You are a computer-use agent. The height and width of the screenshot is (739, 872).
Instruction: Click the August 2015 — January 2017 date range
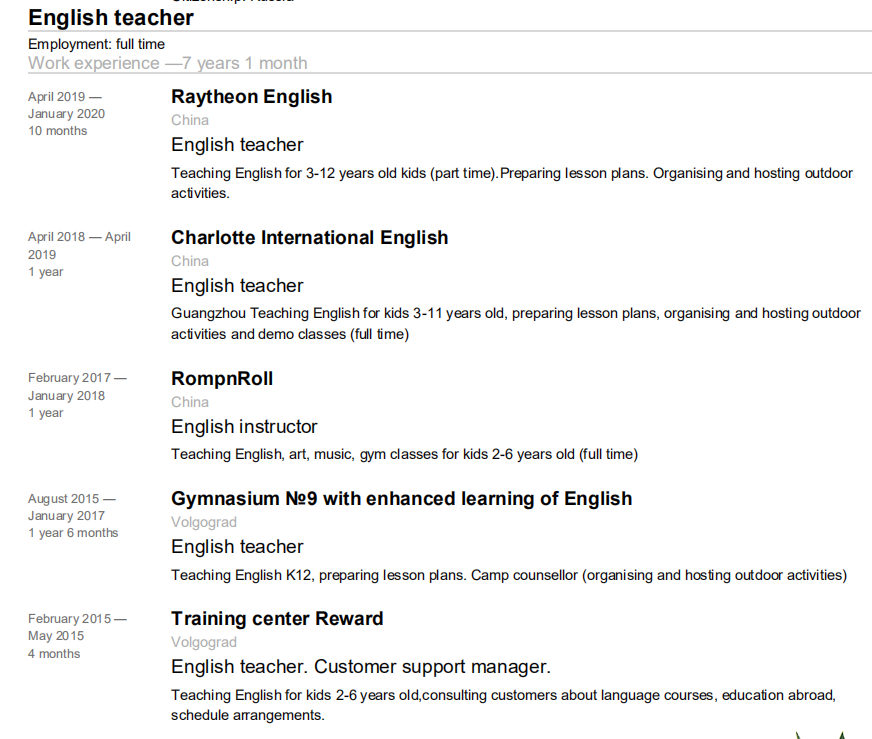pyautogui.click(x=71, y=507)
